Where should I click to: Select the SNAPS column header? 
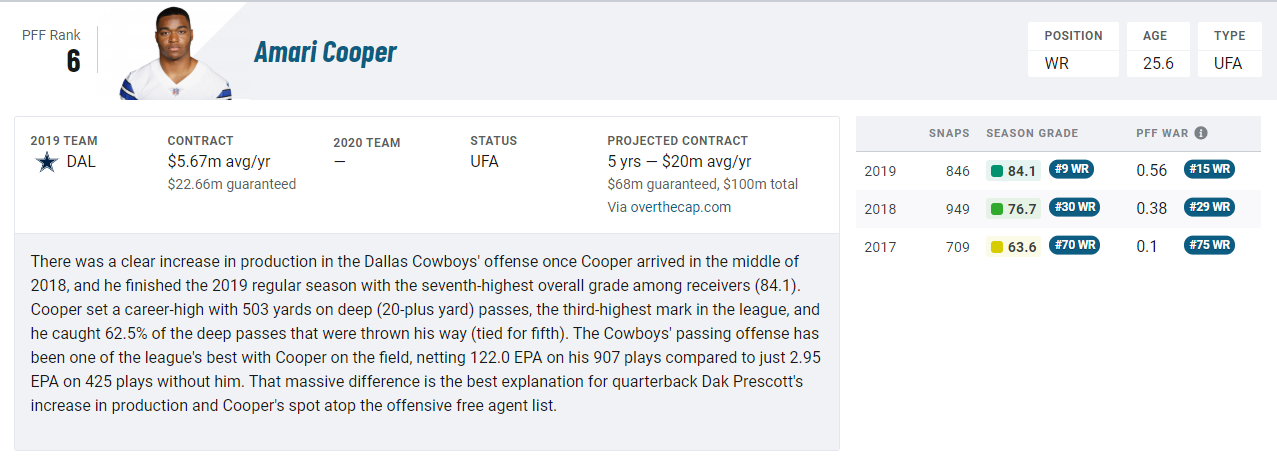click(x=949, y=133)
